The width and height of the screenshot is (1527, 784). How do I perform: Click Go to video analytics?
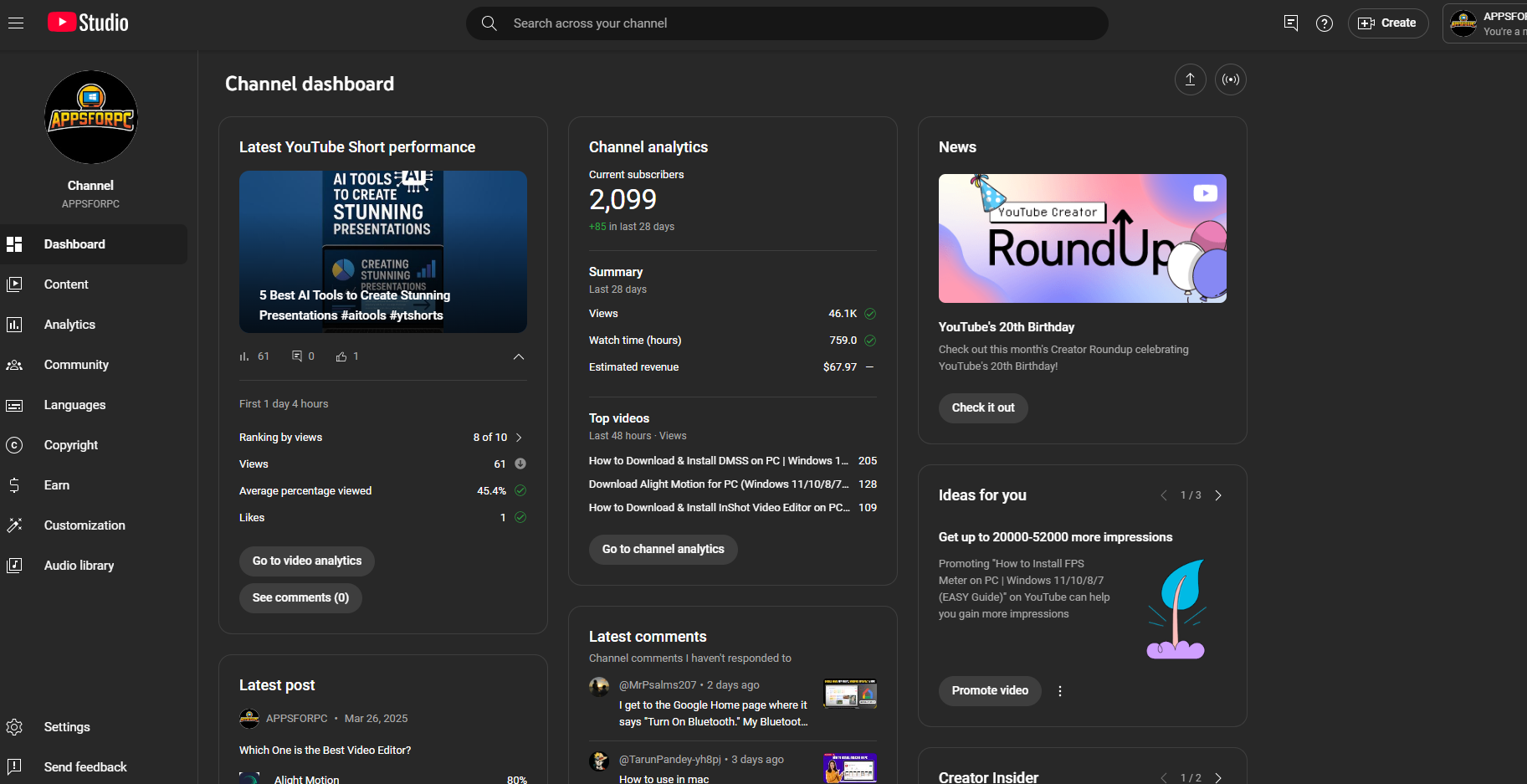click(x=307, y=561)
